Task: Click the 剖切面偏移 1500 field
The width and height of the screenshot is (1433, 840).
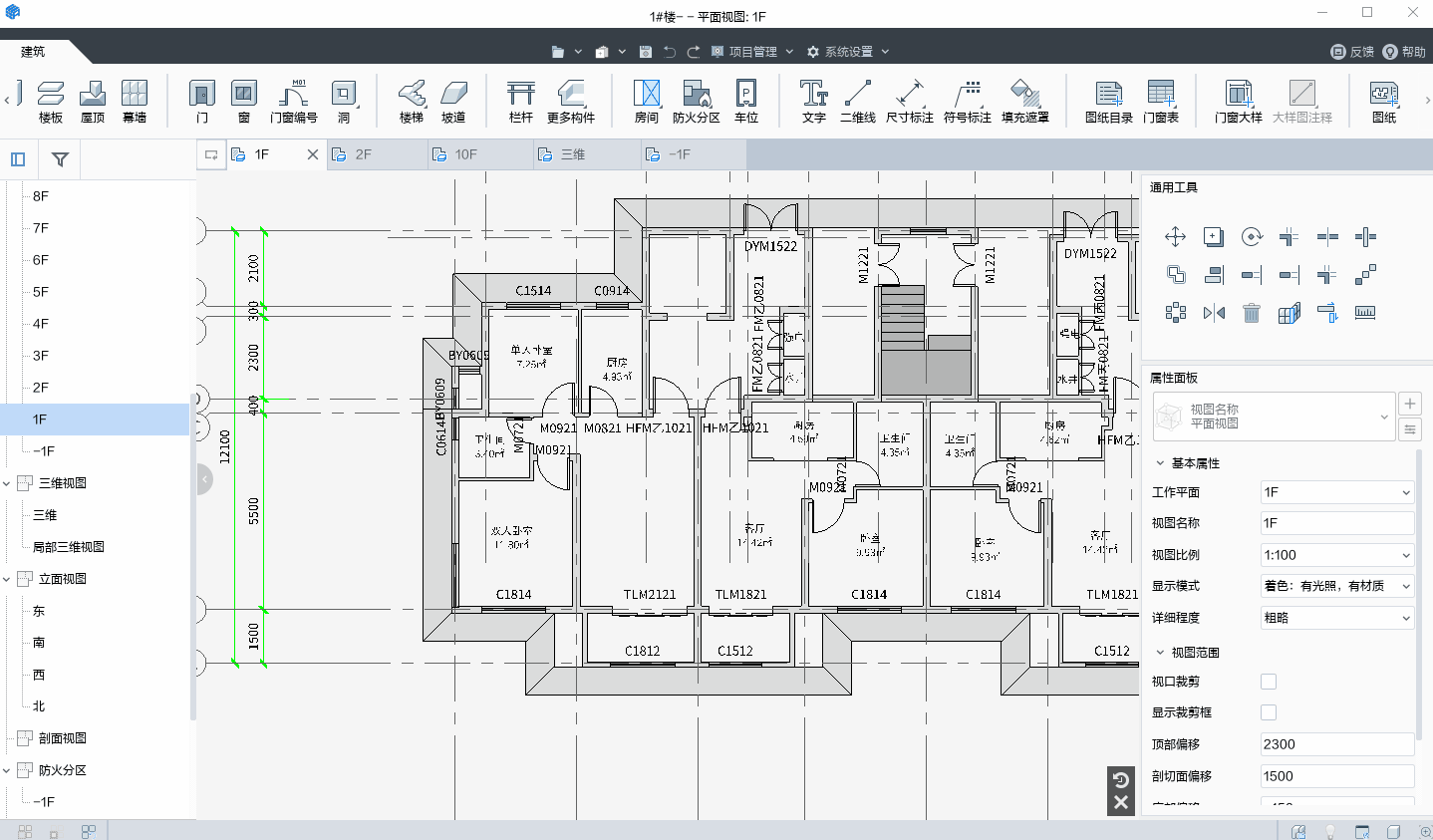Action: click(1337, 776)
